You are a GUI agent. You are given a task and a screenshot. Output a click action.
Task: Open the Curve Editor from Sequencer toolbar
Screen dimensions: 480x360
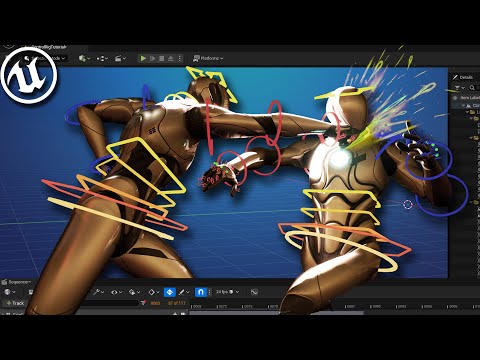click(254, 292)
